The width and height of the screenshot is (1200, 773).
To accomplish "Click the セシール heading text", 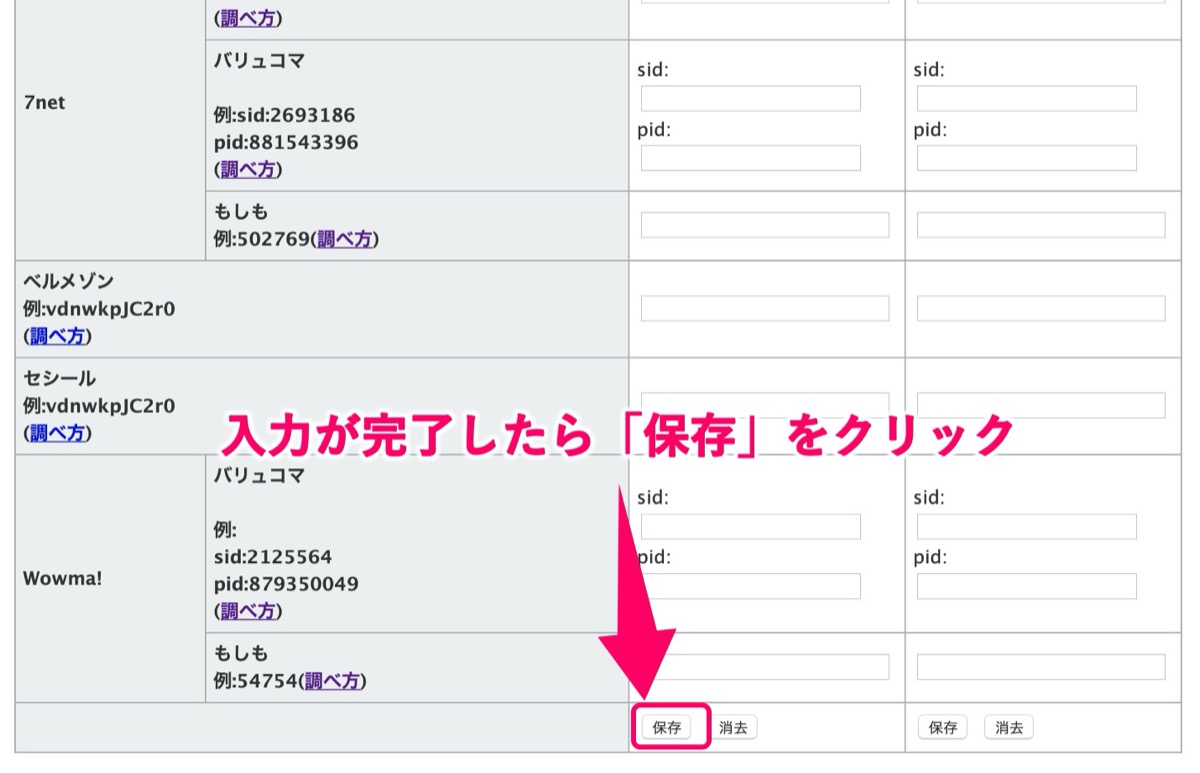I will point(60,378).
